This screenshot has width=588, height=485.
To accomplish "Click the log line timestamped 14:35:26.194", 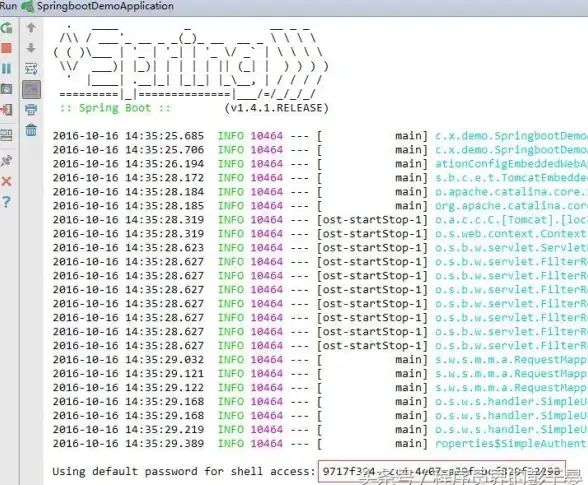I will coord(320,164).
